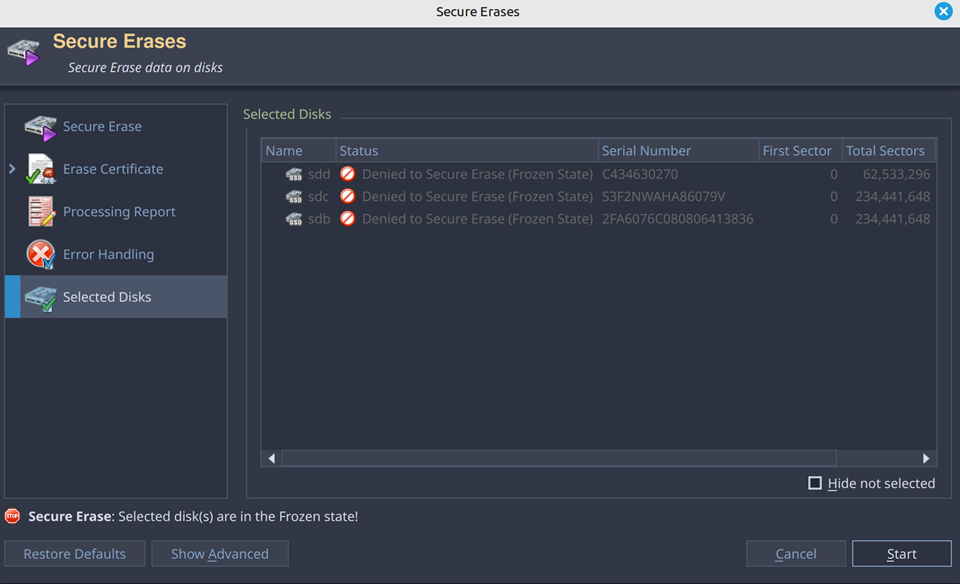Switch to the Error Handling section
This screenshot has height=585, width=960.
pyautogui.click(x=108, y=255)
